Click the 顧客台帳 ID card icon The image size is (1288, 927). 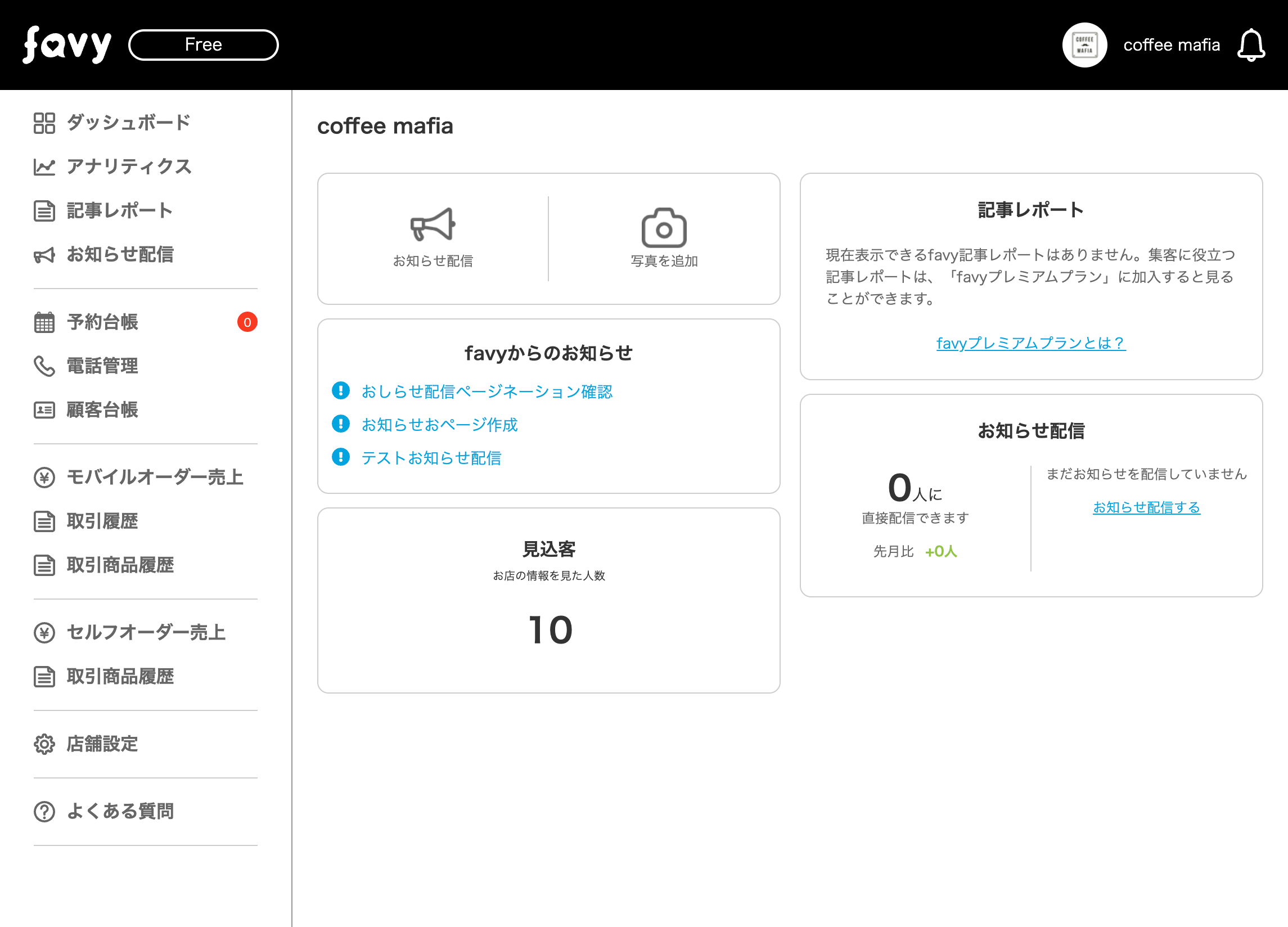point(44,410)
